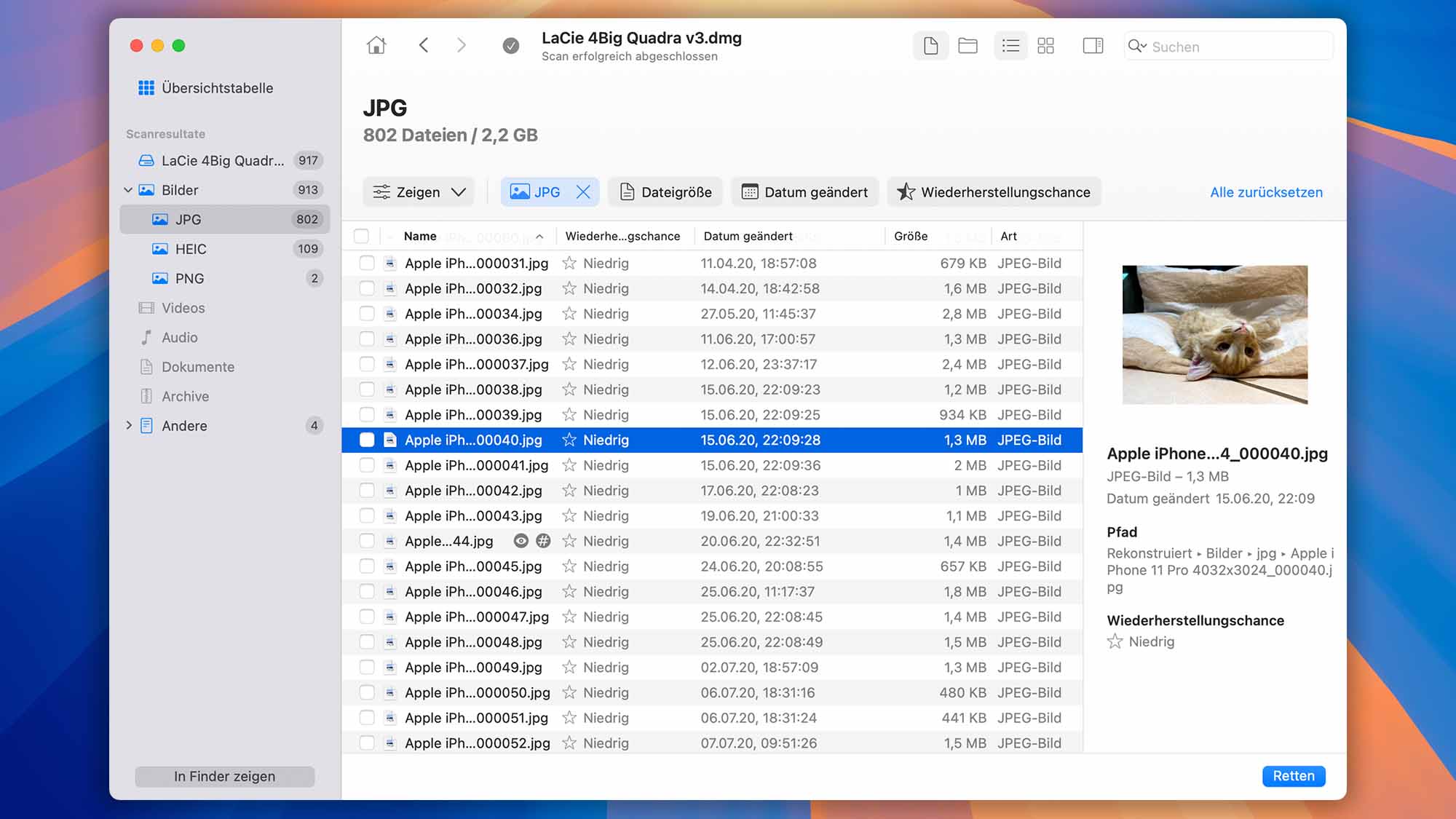Check the box for Apple iPh...000052.jpg
Viewport: 1456px width, 819px height.
pos(367,743)
